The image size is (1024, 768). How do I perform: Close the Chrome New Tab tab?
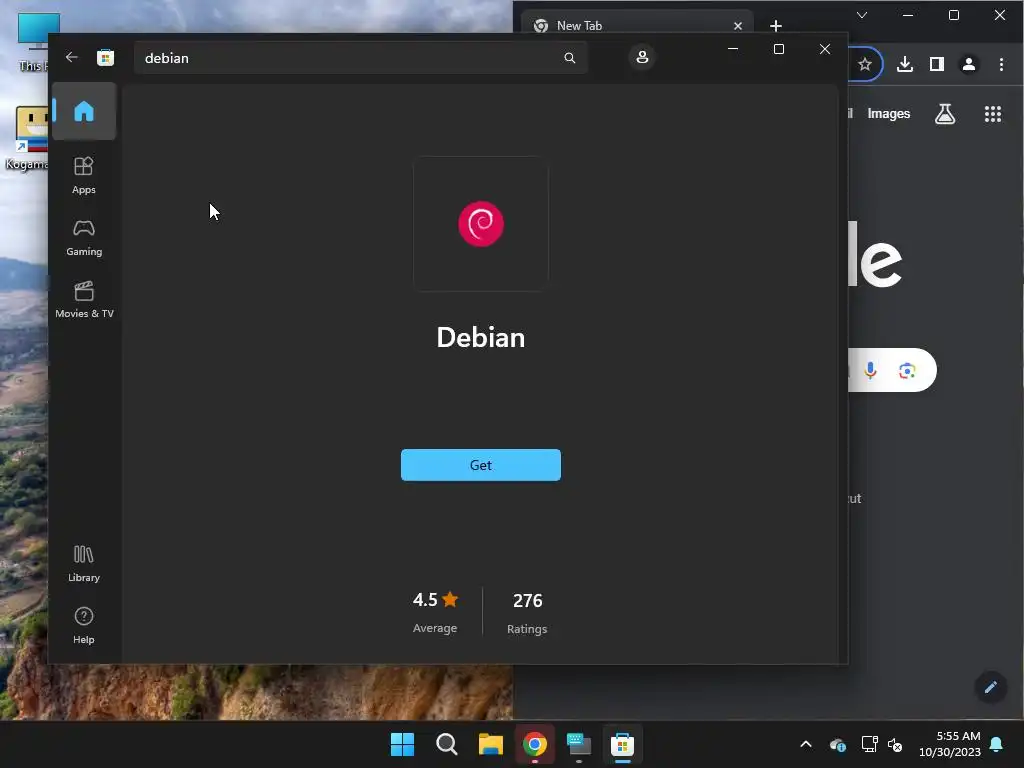[x=738, y=25]
